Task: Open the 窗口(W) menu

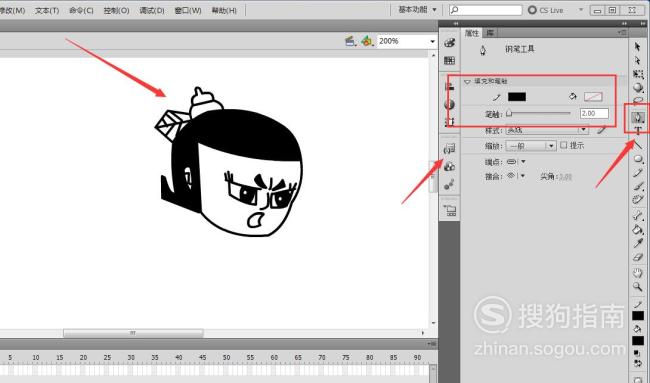Action: coord(188,10)
